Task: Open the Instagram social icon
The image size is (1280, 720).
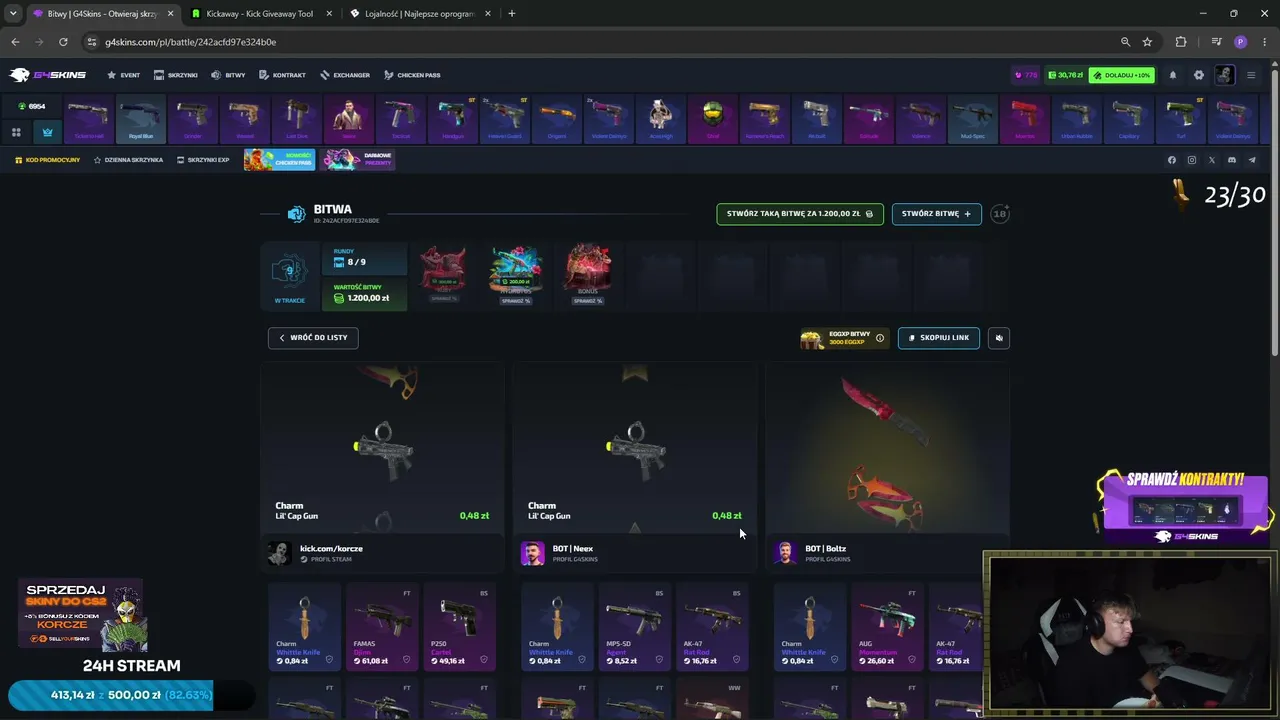Action: 1192,160
